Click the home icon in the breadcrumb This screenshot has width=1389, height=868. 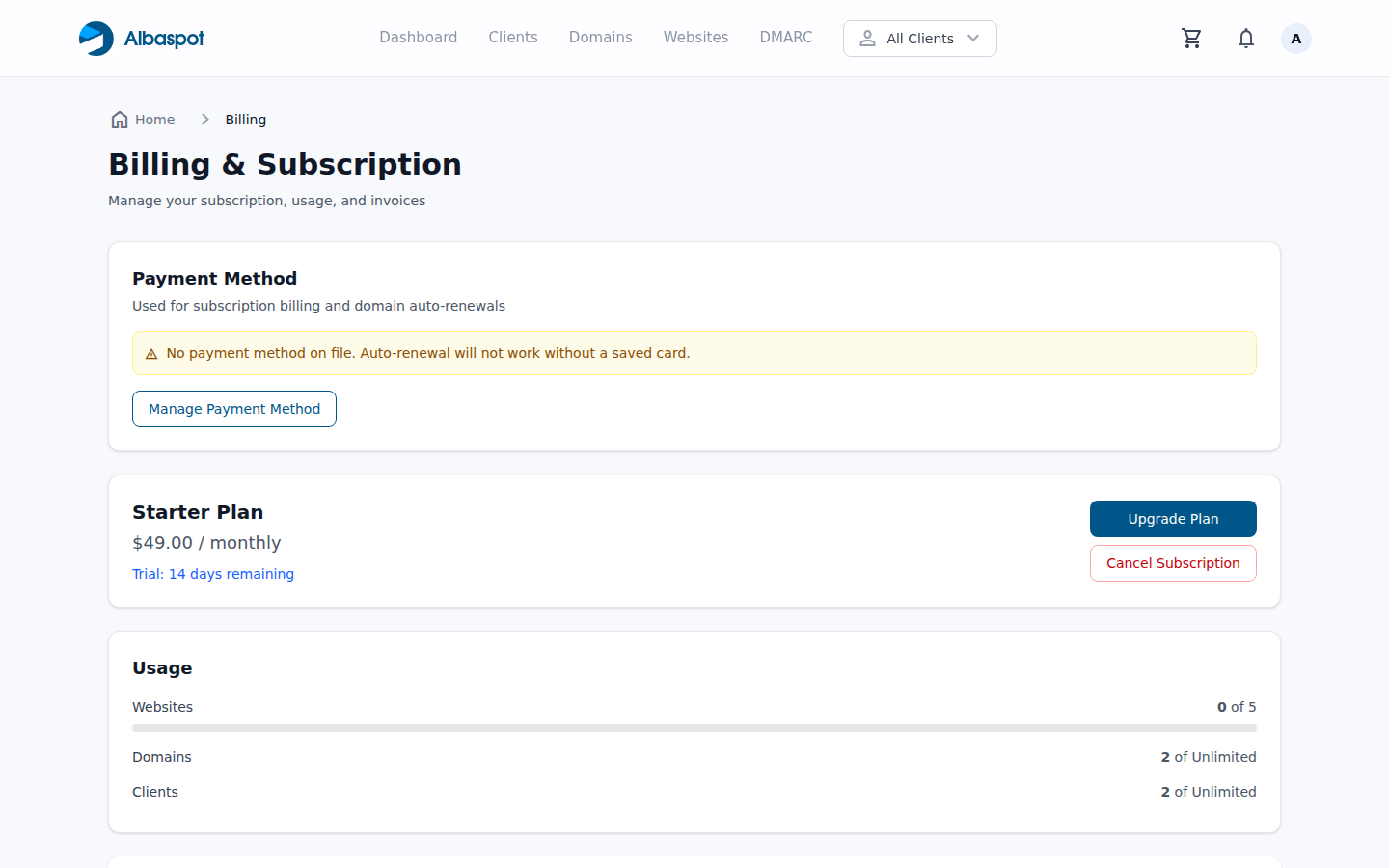click(x=118, y=119)
